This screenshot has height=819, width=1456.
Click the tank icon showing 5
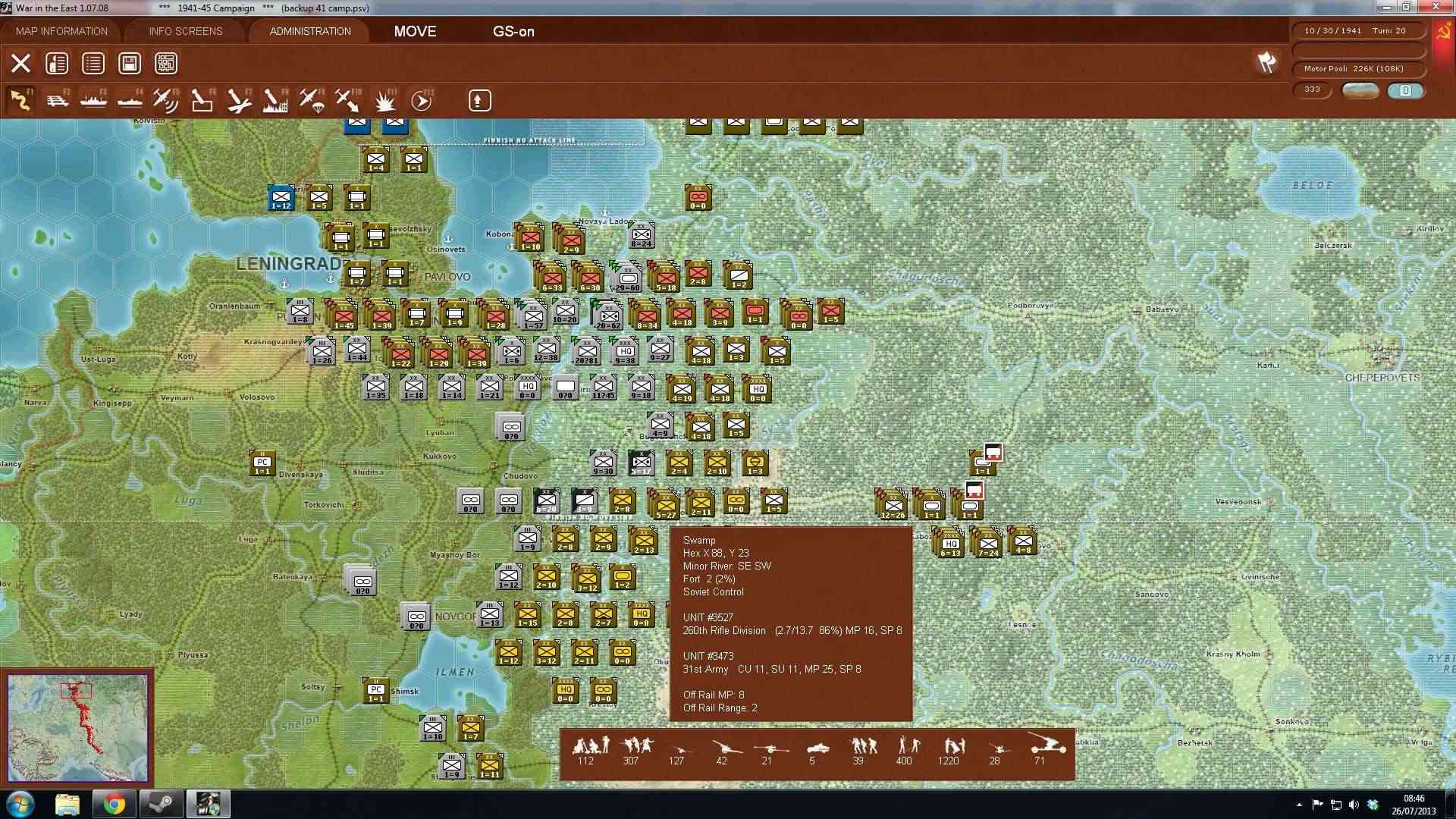(817, 747)
